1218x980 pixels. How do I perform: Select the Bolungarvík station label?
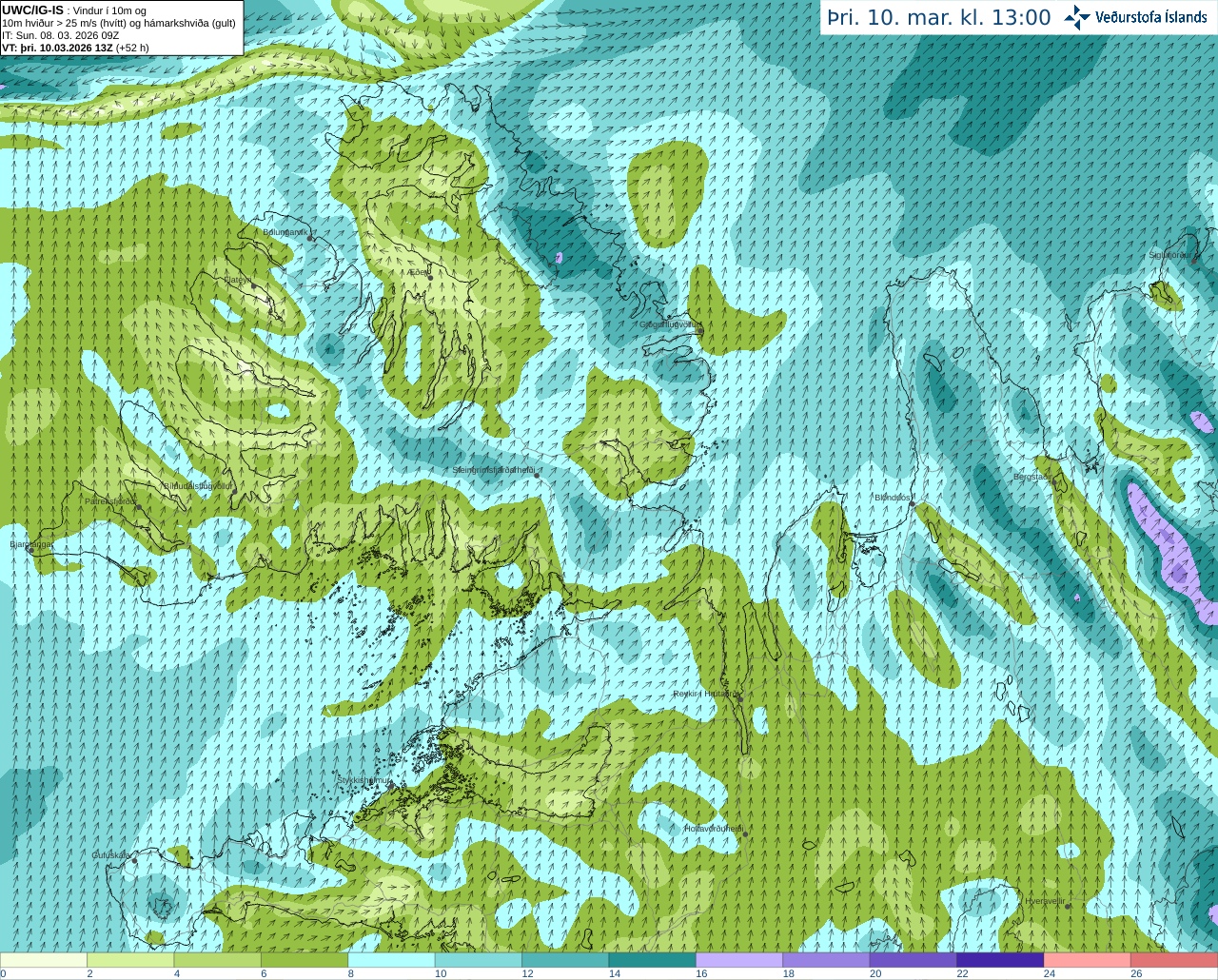pyautogui.click(x=284, y=231)
